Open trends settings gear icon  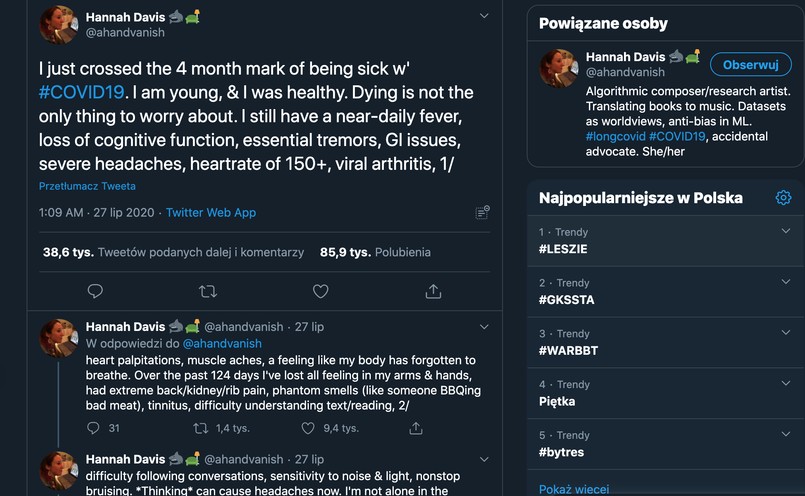coord(783,198)
